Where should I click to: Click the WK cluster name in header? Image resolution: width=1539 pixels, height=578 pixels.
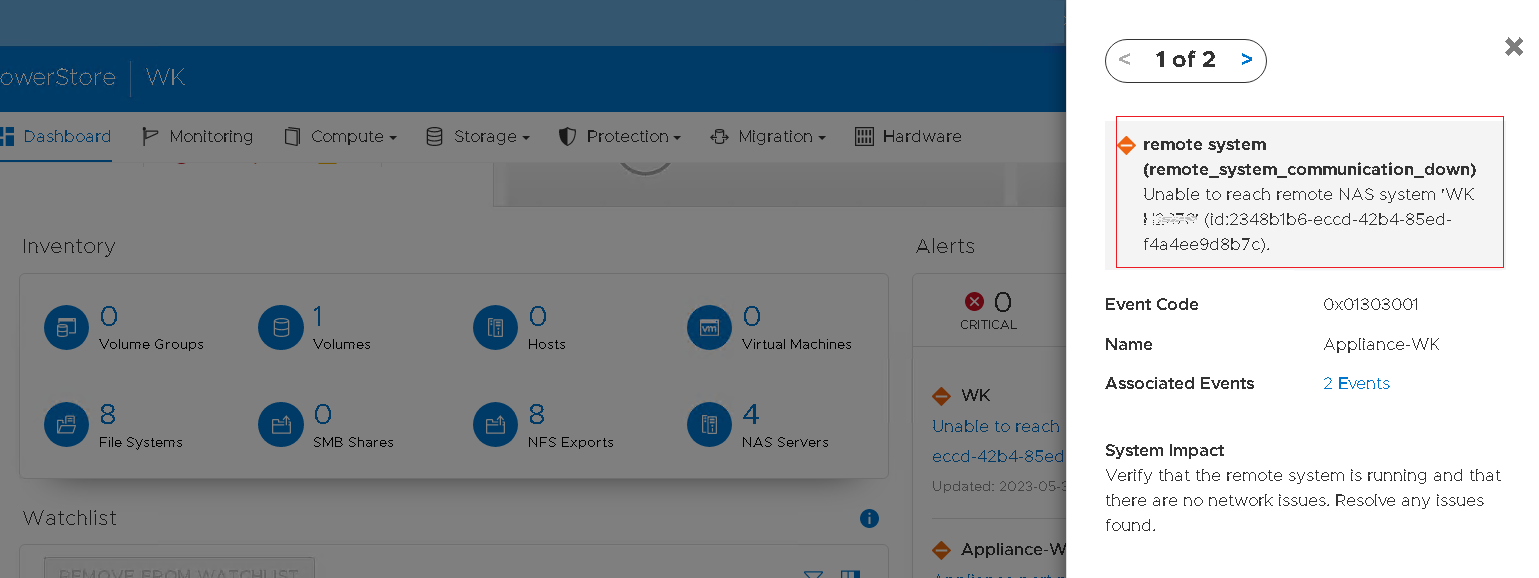tap(165, 77)
